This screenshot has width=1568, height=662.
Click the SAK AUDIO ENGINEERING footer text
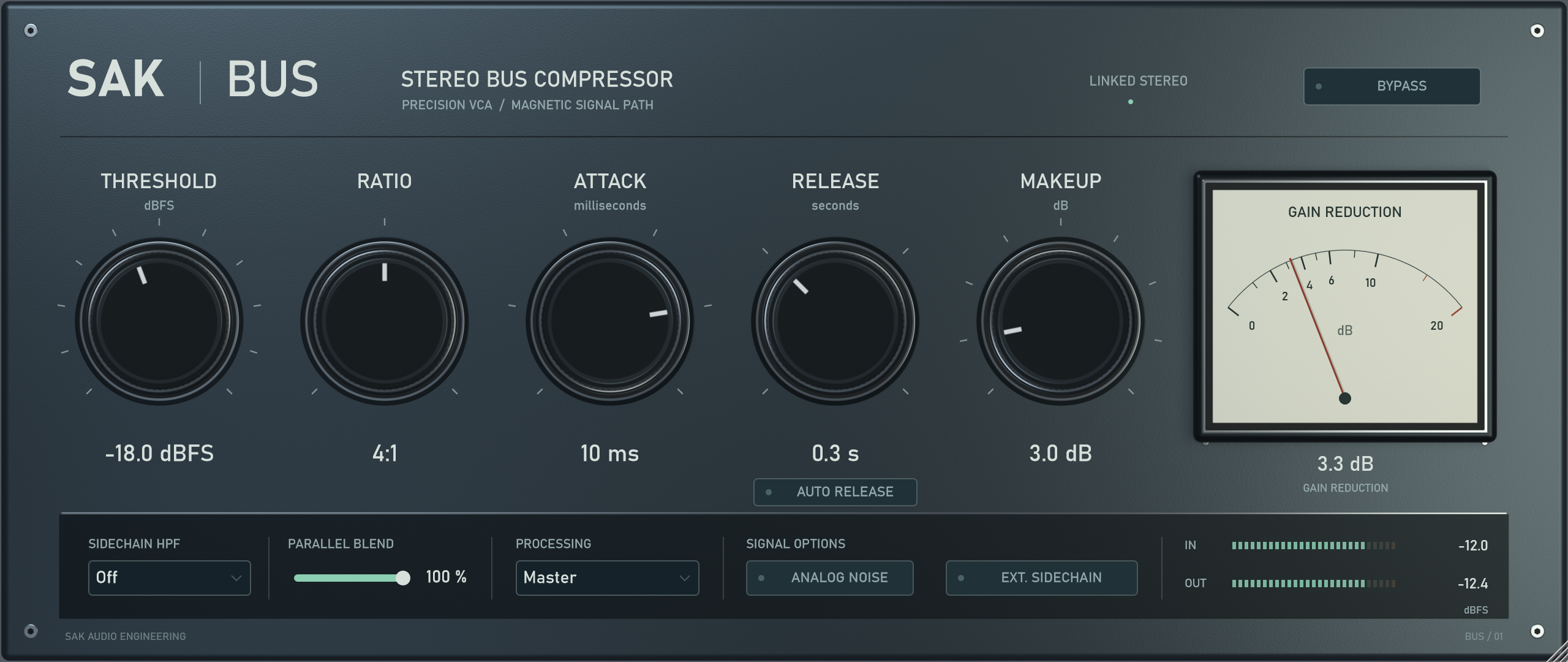tap(126, 636)
